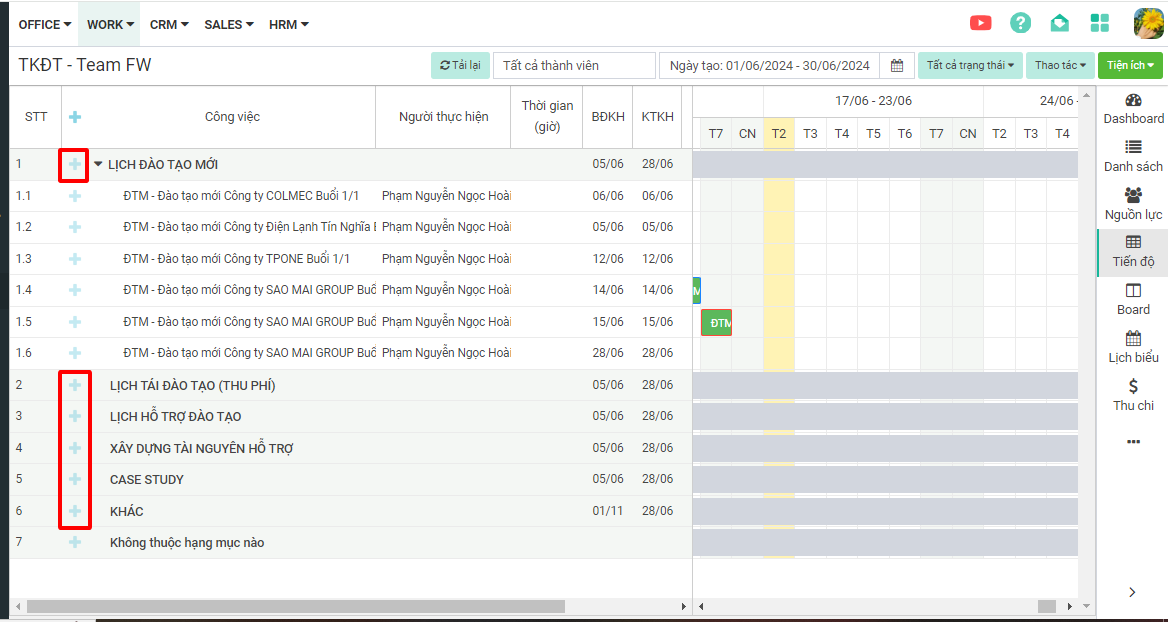The height and width of the screenshot is (622, 1168).
Task: Open the WORK menu
Action: tap(110, 24)
